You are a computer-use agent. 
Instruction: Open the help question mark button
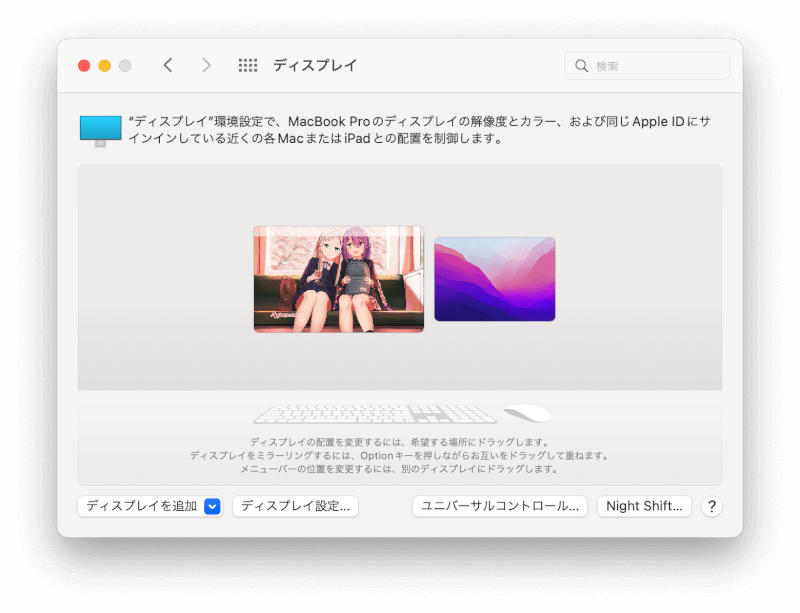(712, 506)
